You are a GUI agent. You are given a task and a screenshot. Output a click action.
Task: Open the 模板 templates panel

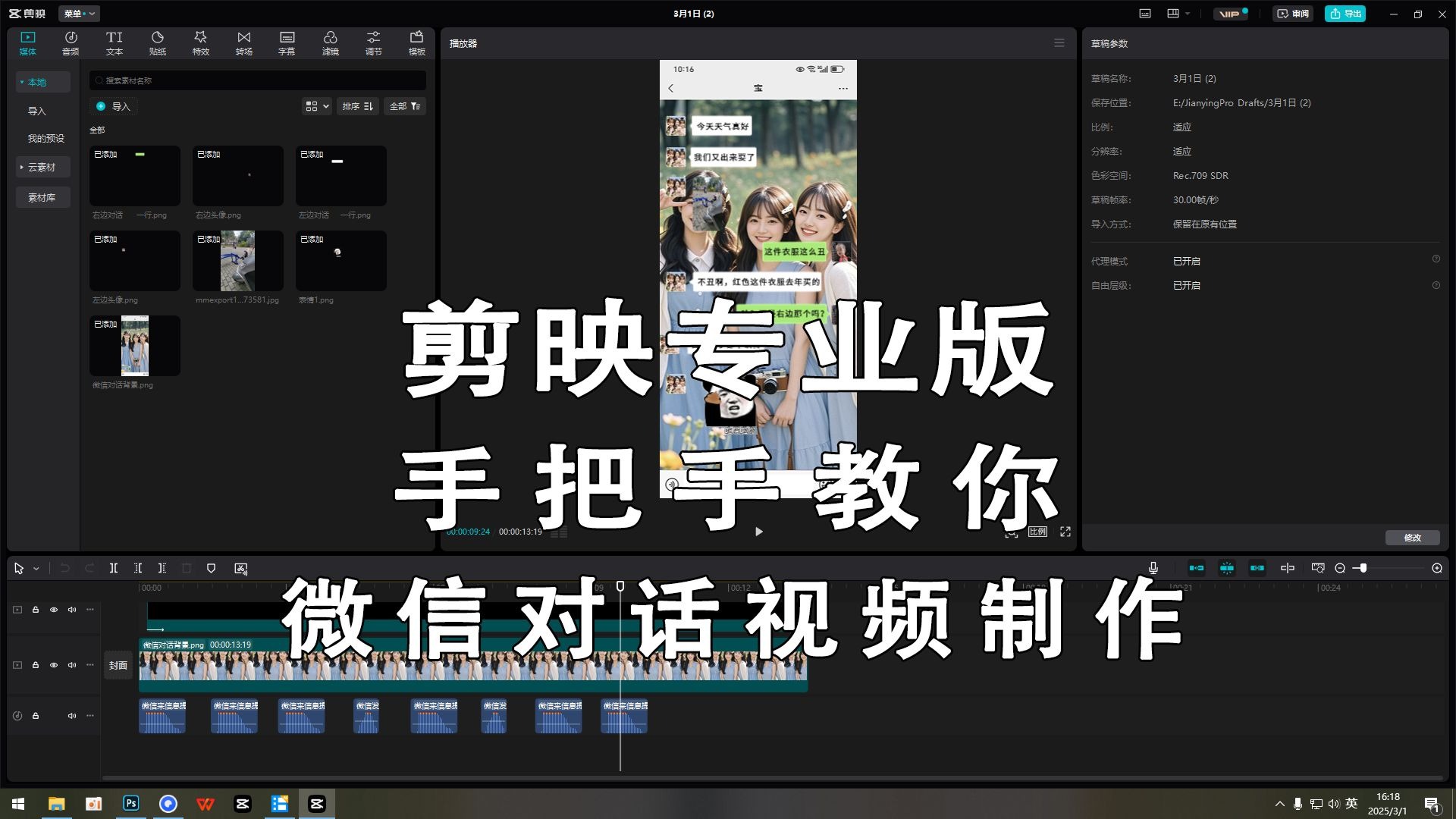coord(417,43)
